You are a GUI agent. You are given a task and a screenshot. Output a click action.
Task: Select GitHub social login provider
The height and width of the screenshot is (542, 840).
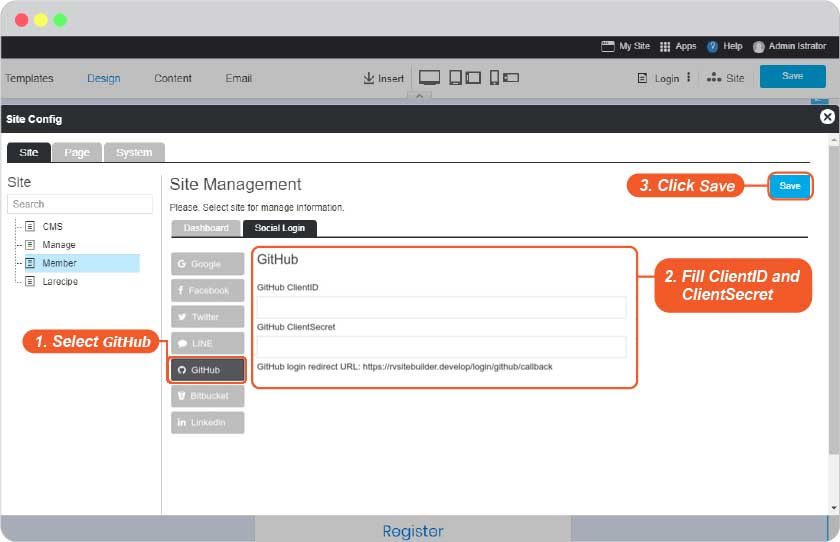click(207, 370)
